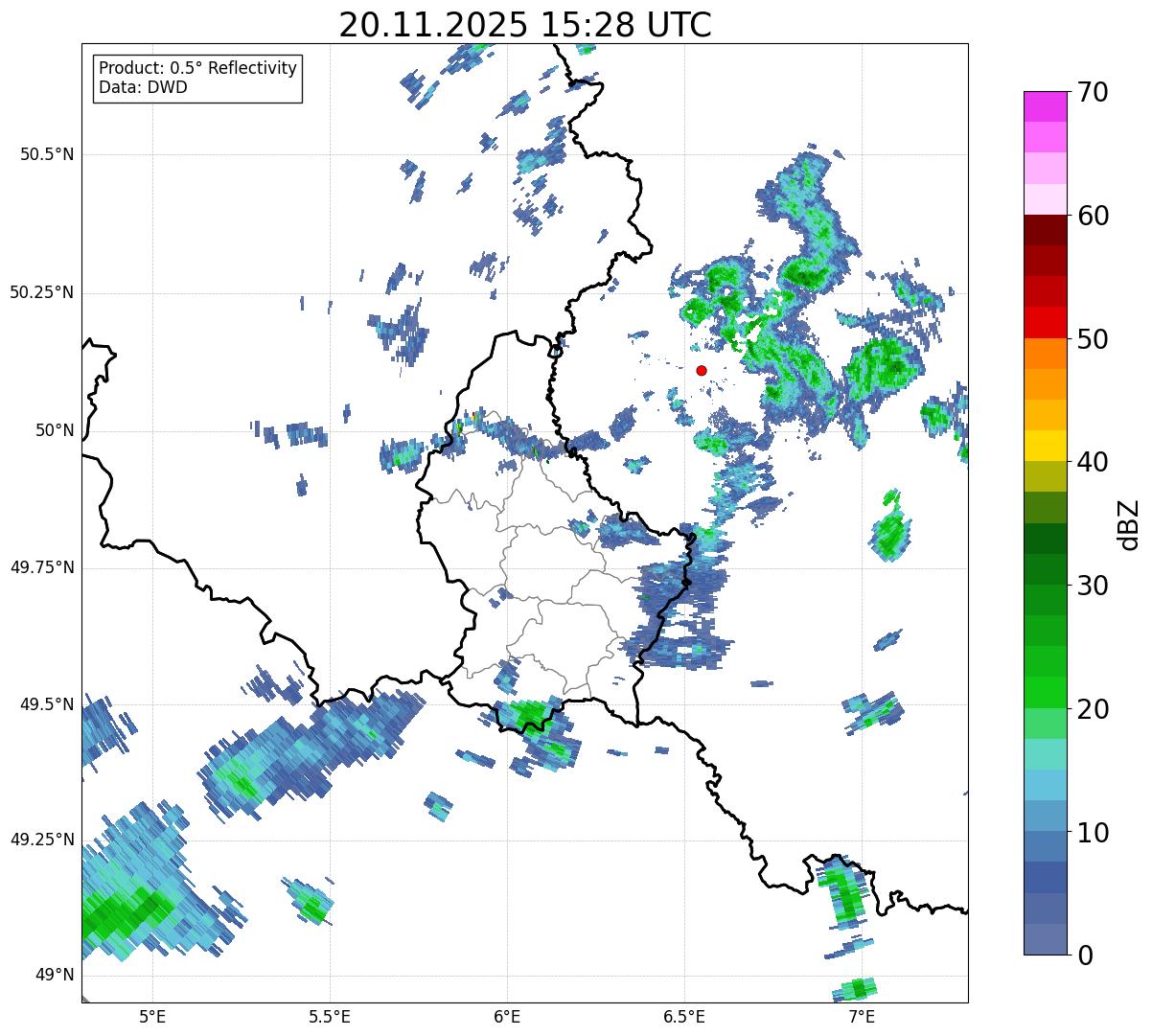
Task: Click the colorbar tick label 70
Action: coord(1093,92)
